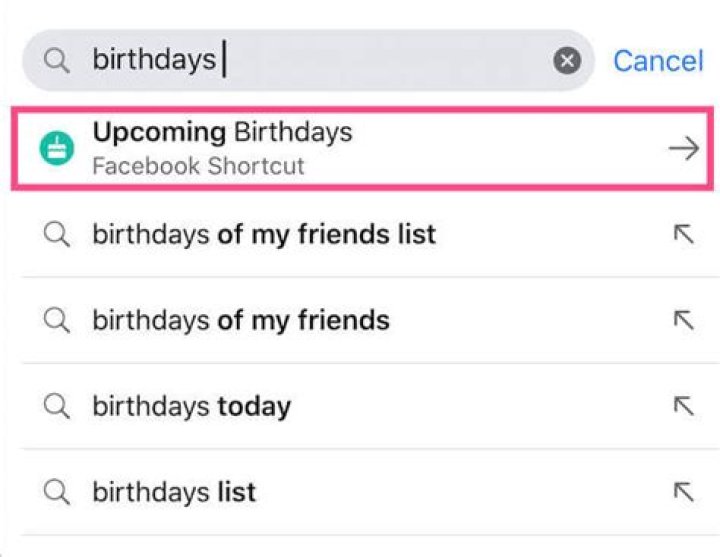Click the 'Facebook Shortcut' subtitle text
Image resolution: width=720 pixels, height=557 pixels.
(x=198, y=166)
